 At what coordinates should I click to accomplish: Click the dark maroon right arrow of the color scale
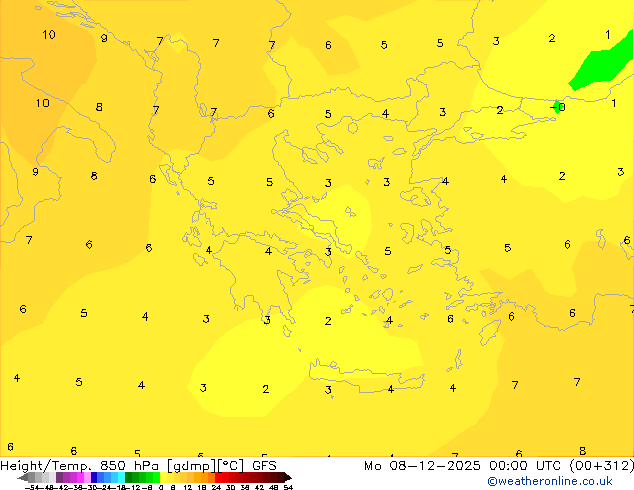point(288,478)
